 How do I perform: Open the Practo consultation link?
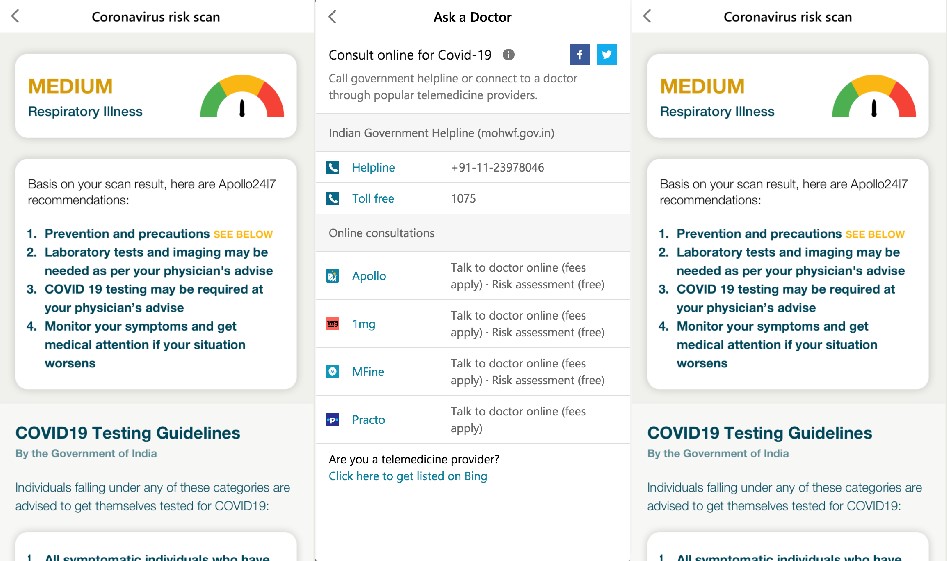(x=368, y=419)
